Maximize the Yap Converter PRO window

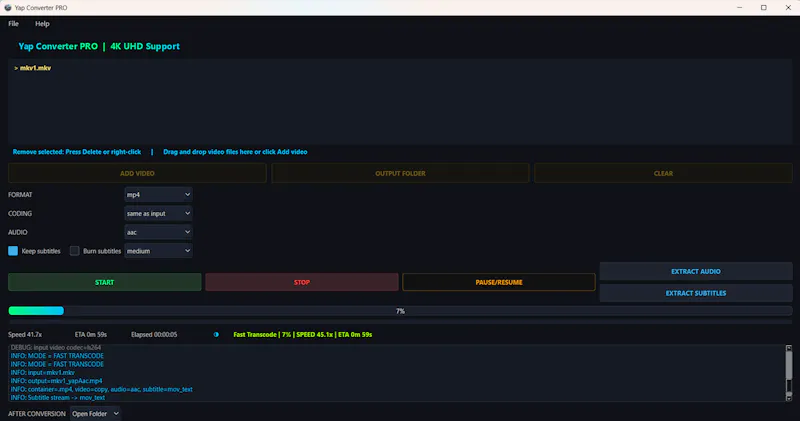pos(764,8)
